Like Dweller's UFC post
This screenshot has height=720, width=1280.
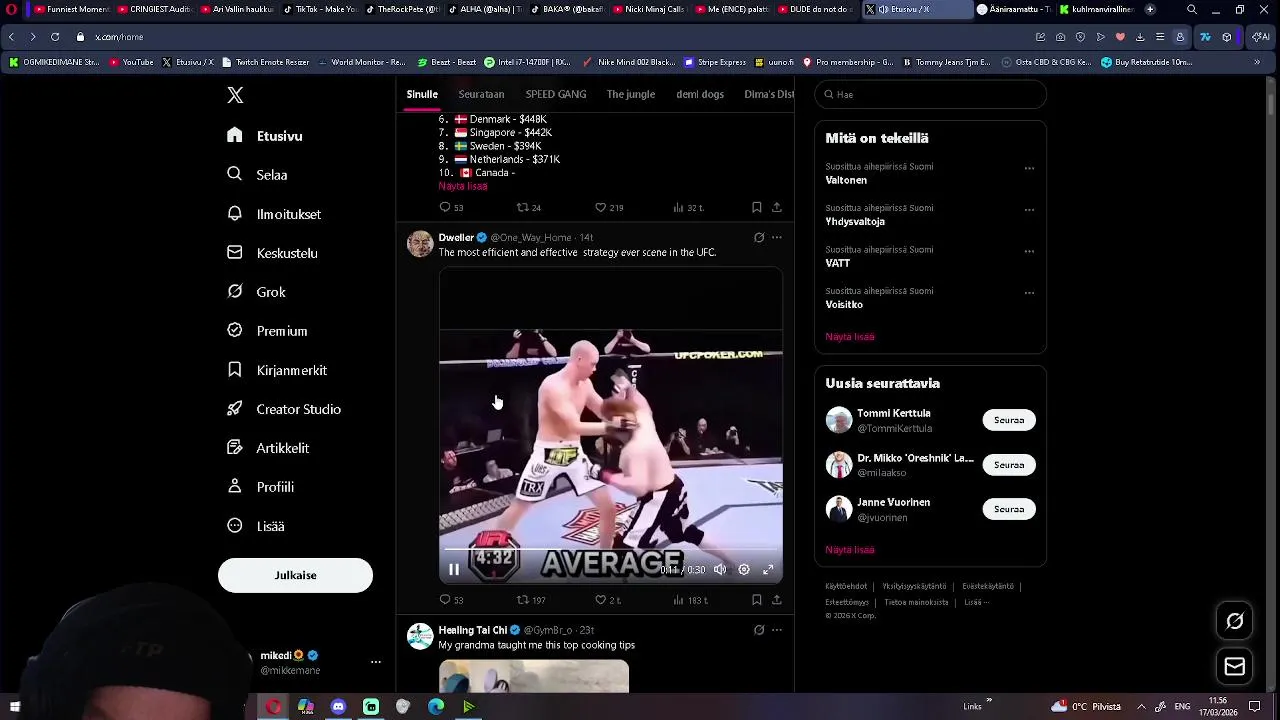(608, 600)
